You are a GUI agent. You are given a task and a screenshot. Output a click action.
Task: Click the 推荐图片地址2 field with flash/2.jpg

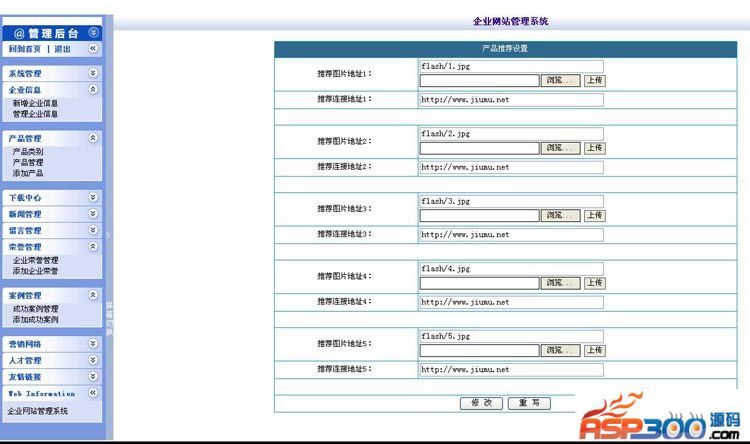pos(511,134)
